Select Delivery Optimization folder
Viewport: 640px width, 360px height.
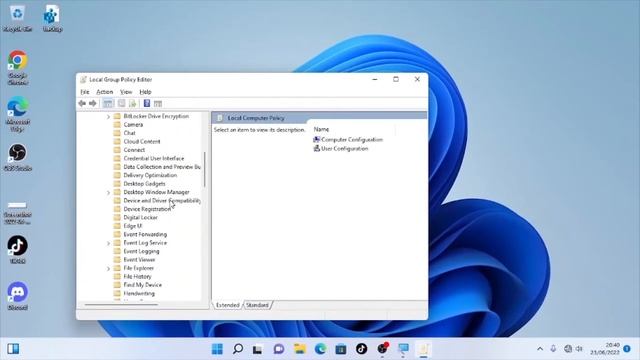[145, 175]
